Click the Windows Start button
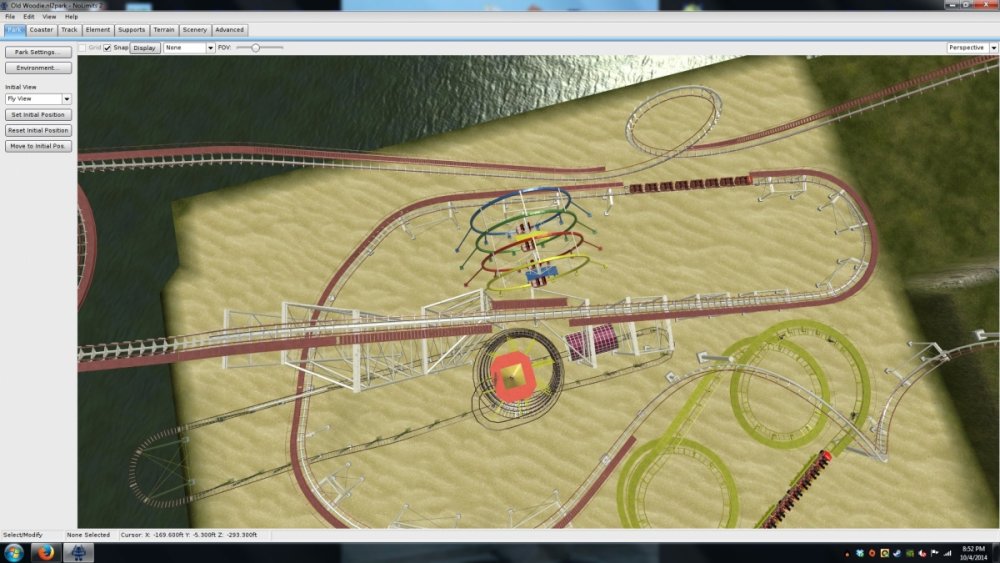Viewport: 1000px width, 563px height. (x=14, y=552)
